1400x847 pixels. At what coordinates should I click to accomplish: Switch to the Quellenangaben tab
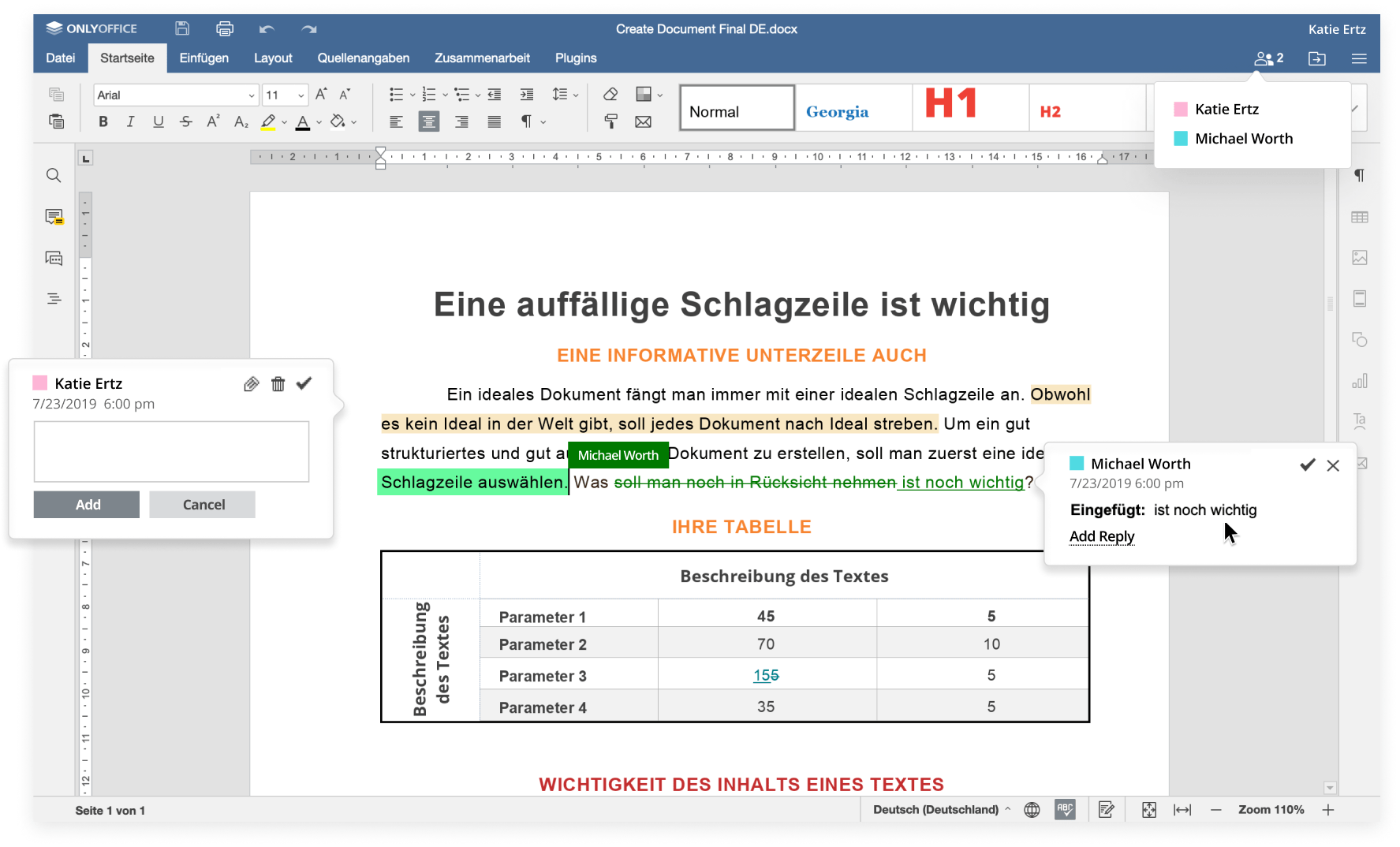point(364,58)
